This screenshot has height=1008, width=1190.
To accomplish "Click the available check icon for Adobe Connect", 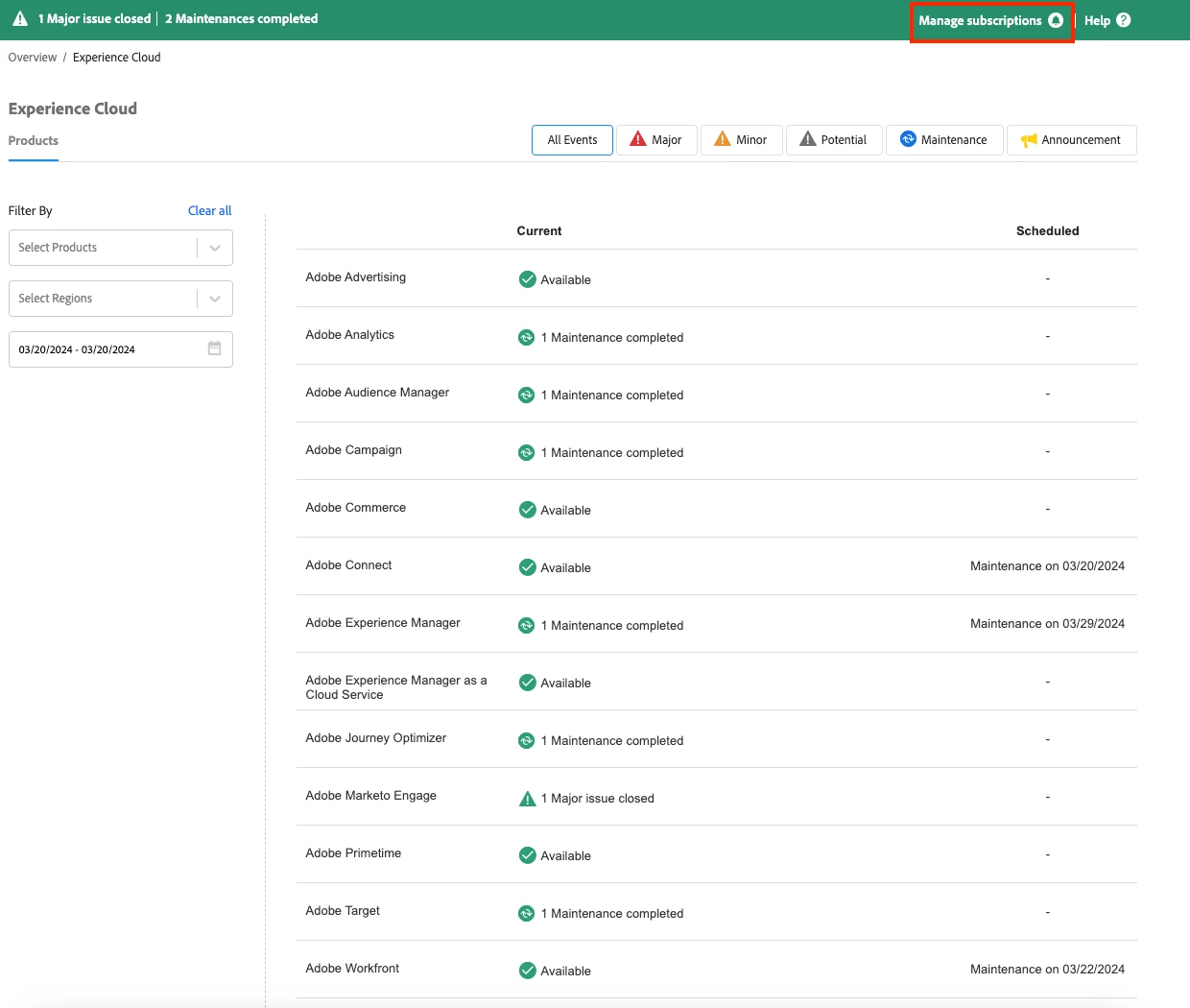I will tap(527, 567).
